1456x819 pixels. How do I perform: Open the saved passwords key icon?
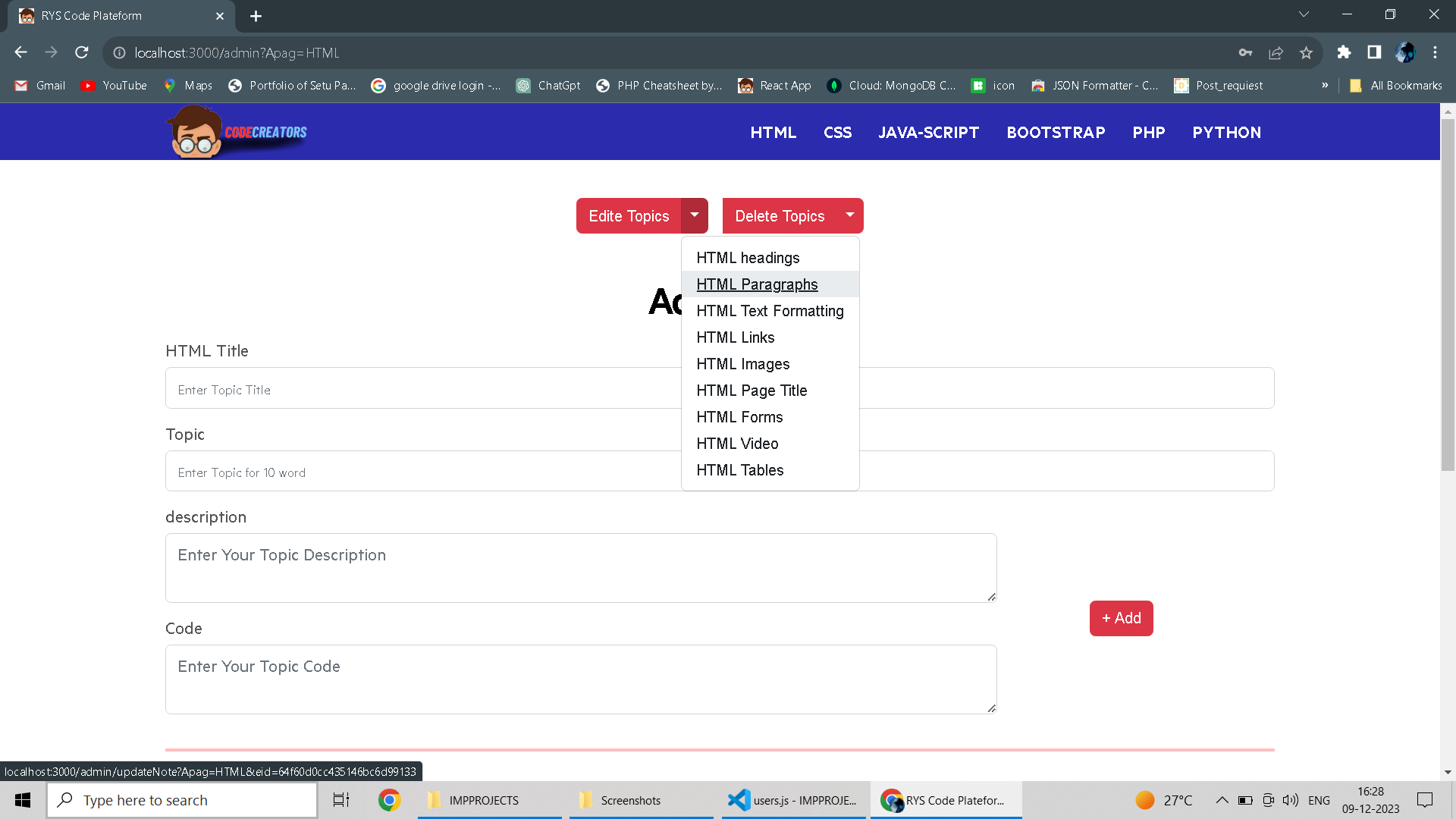(x=1245, y=52)
